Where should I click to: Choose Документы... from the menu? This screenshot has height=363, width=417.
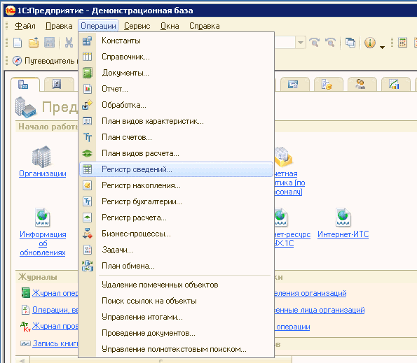[x=176, y=73]
